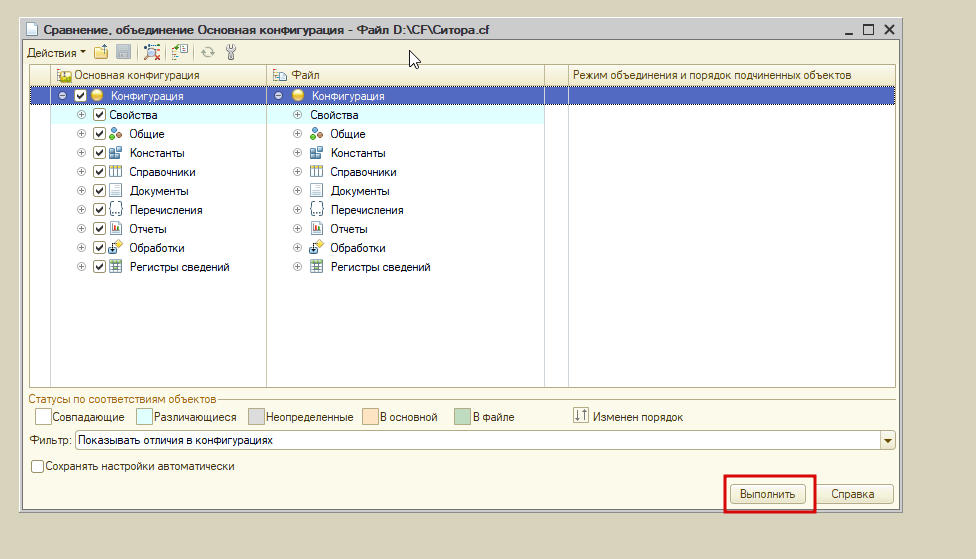Click Регистры сведений icon in the Файл column
Viewport: 976px width, 559px height.
coord(316,266)
